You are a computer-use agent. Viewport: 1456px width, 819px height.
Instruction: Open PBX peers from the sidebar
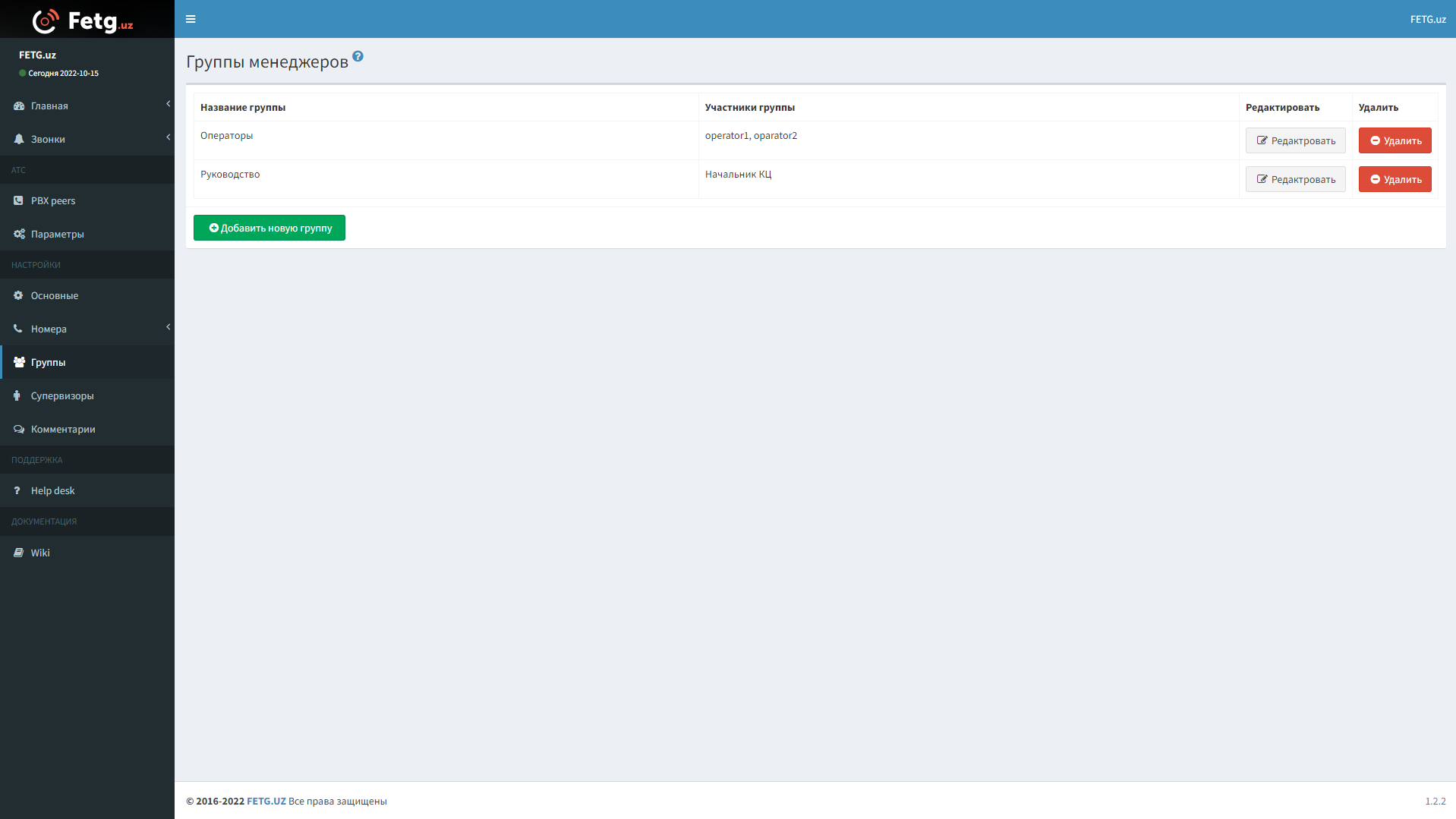click(x=53, y=200)
